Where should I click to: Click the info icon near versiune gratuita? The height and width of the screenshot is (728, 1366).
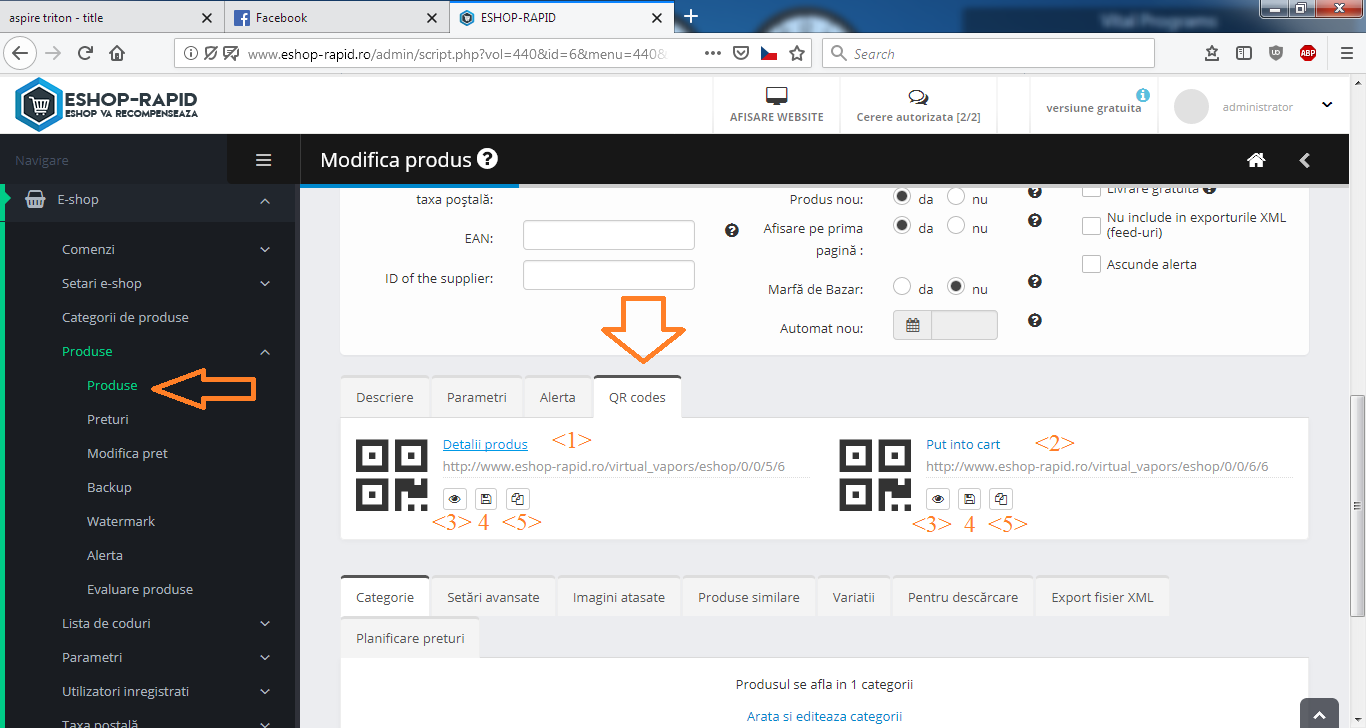tap(1143, 95)
